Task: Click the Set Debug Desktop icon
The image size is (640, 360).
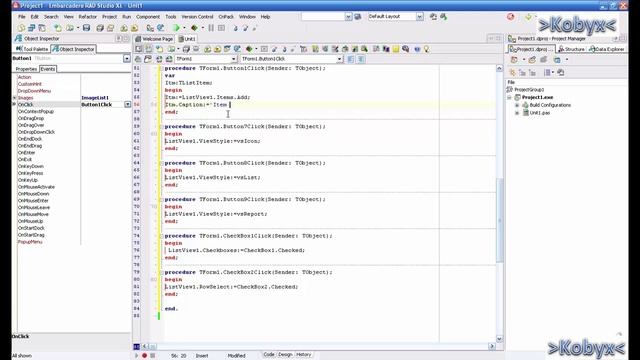Action: coord(444,16)
